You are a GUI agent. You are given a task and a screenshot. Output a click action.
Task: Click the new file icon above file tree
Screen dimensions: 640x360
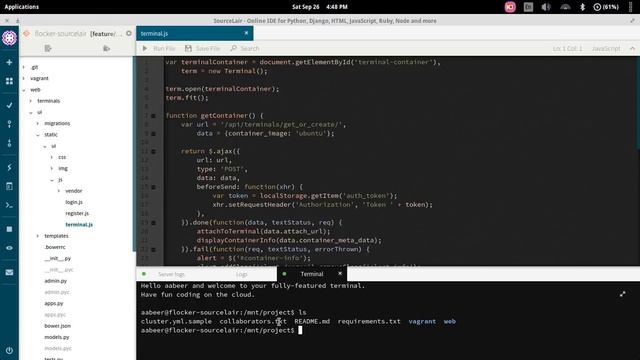(48, 49)
